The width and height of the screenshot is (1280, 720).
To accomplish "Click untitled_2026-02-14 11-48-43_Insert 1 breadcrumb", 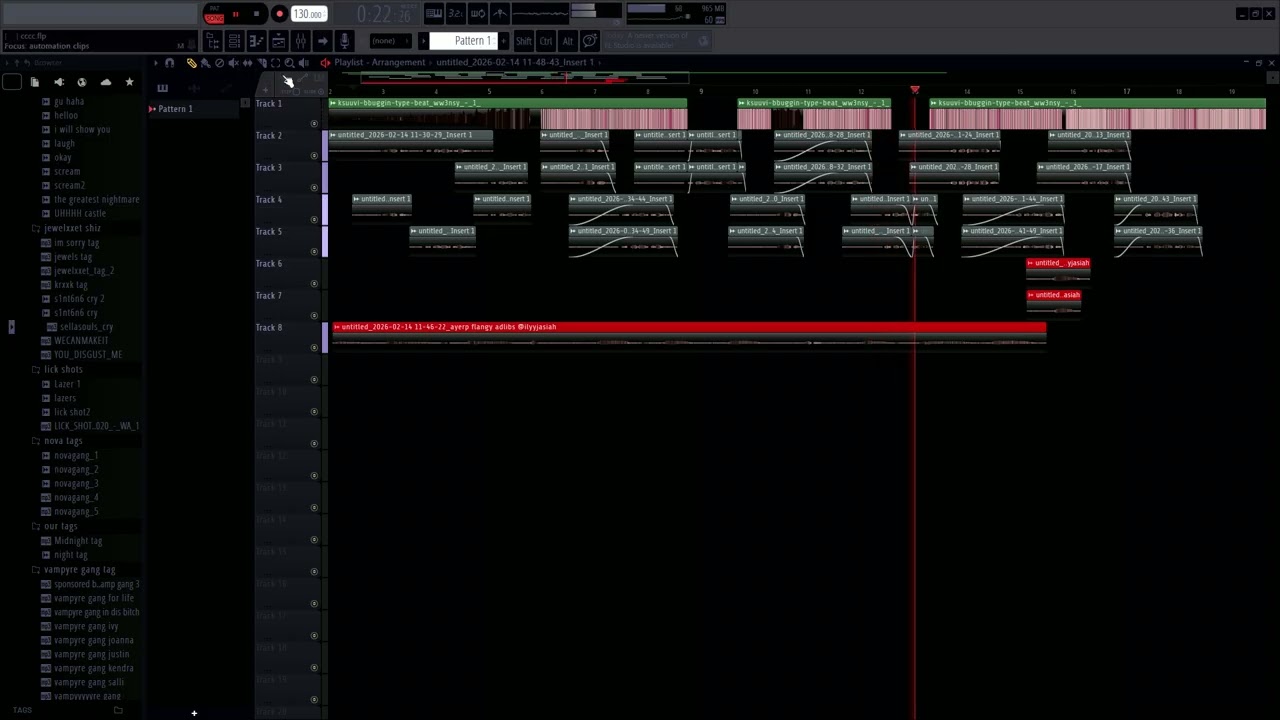I will pos(515,62).
